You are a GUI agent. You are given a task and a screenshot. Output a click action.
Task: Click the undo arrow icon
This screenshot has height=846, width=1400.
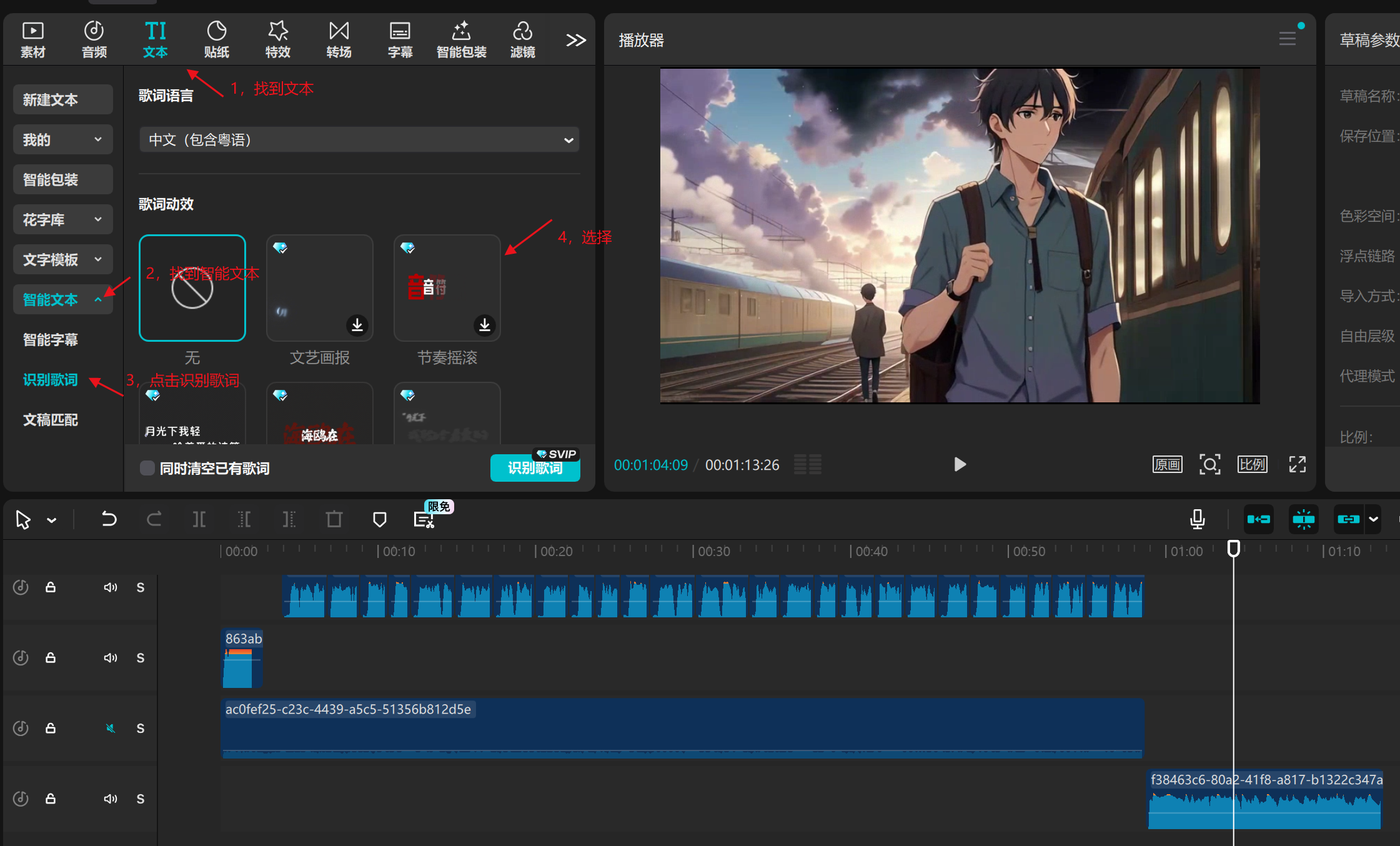pyautogui.click(x=109, y=519)
